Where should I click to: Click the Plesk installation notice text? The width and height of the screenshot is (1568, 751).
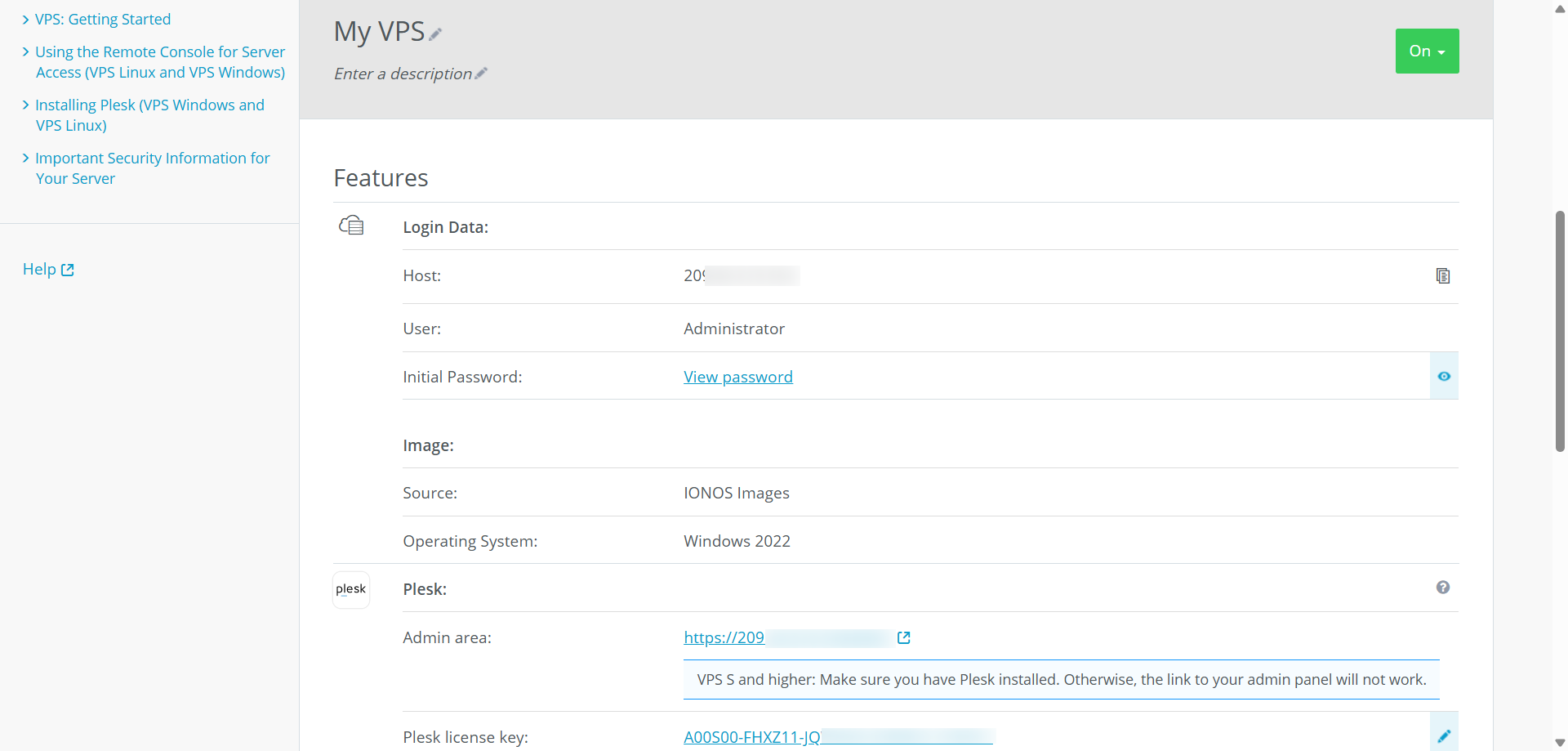point(1062,680)
